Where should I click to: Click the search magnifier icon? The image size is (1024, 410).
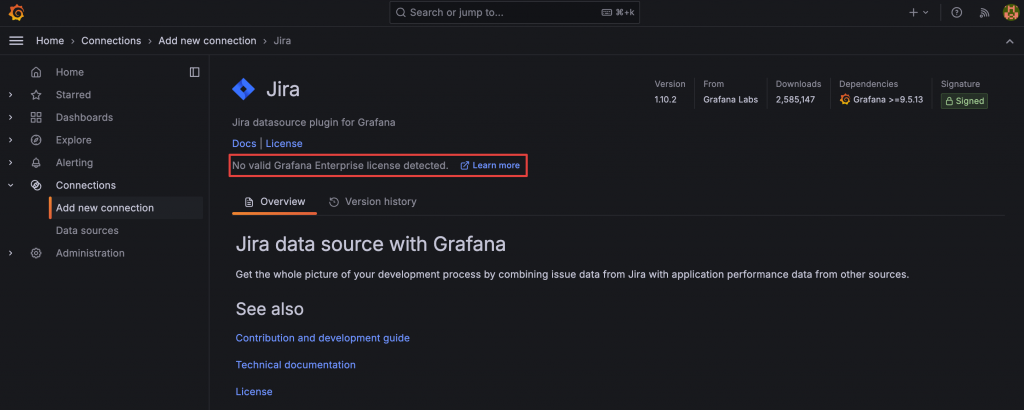click(401, 12)
